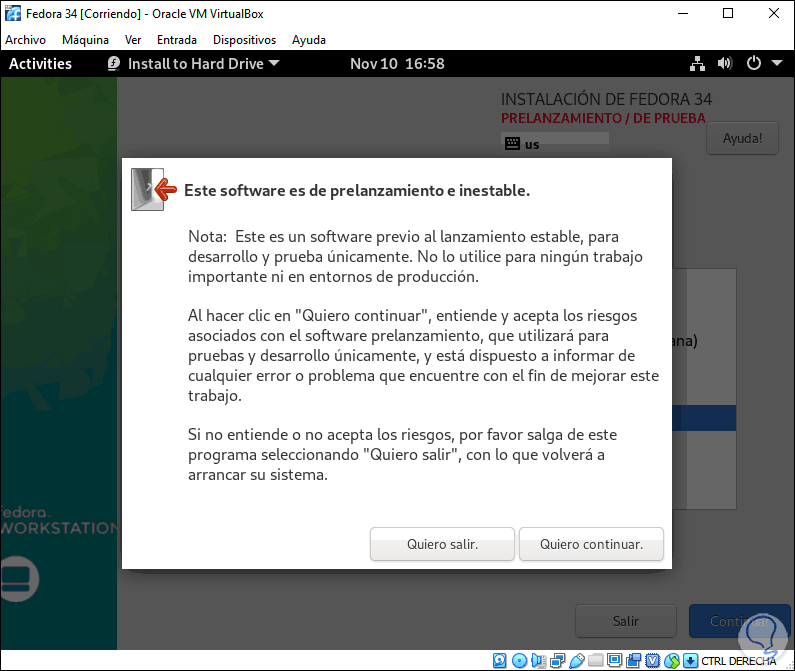
Task: Click the Install to Hard Drive app icon
Action: tap(114, 63)
